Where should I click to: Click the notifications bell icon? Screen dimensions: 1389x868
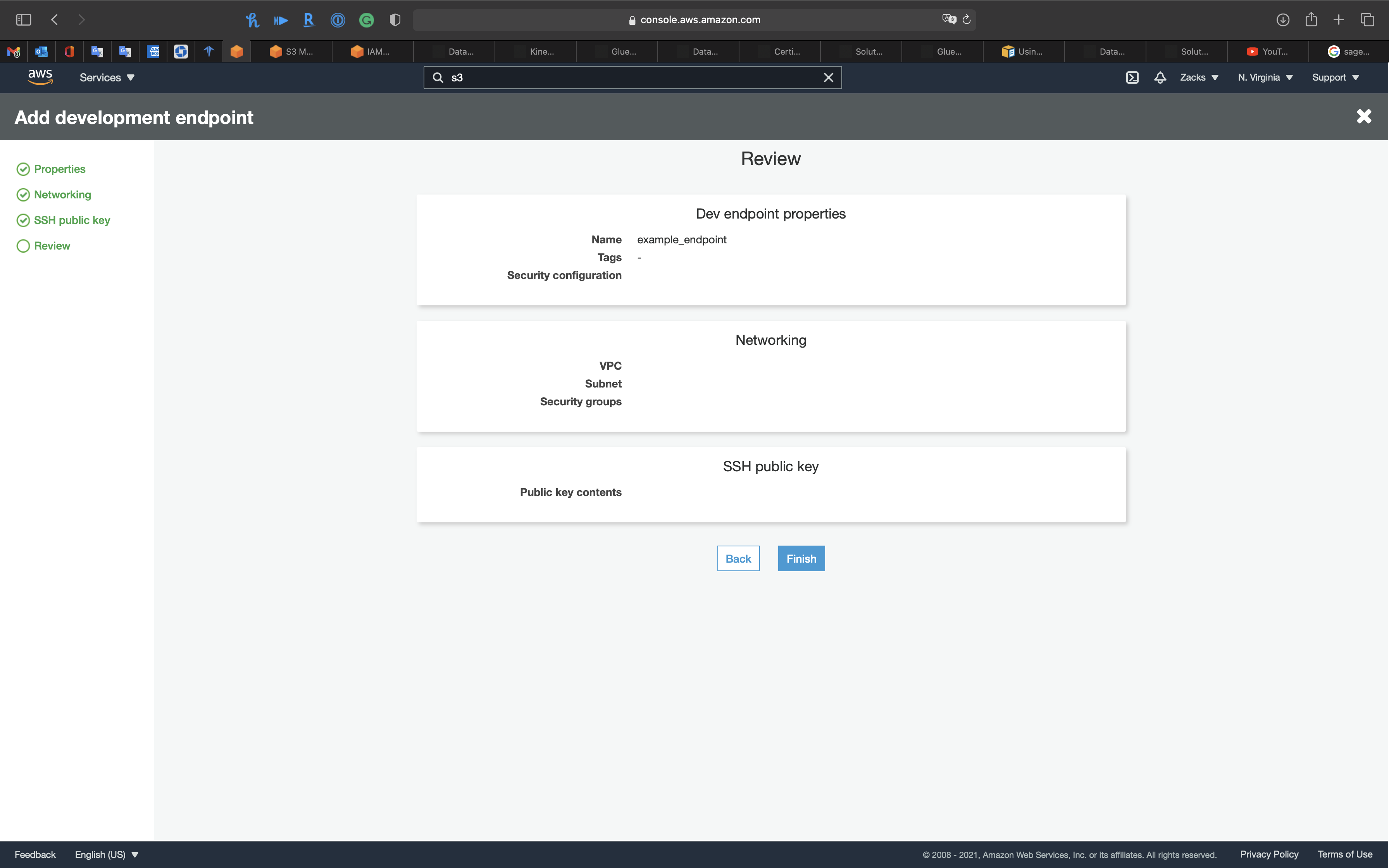coord(1160,77)
